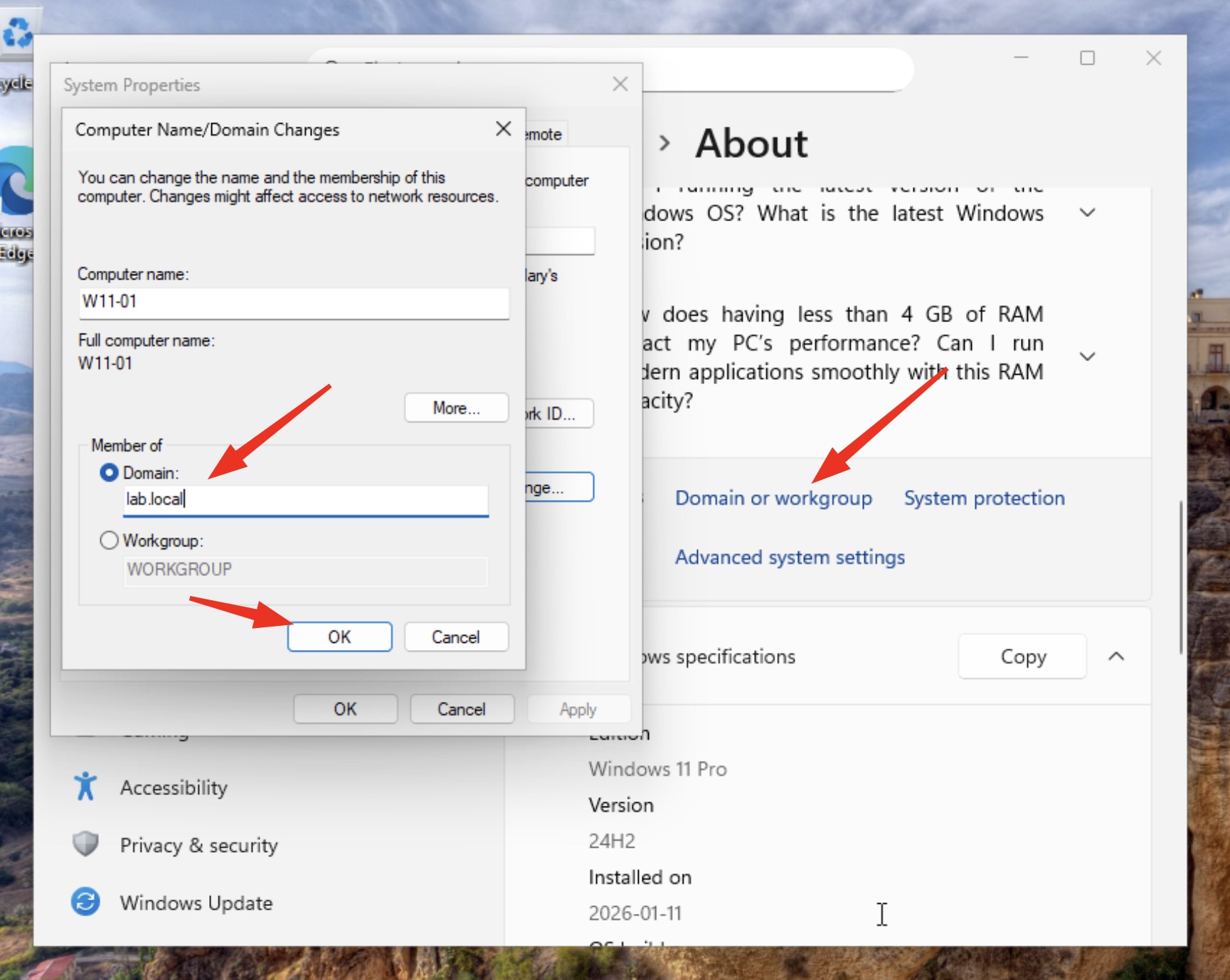
Task: Click the Accessibility icon in the sidebar
Action: click(85, 787)
